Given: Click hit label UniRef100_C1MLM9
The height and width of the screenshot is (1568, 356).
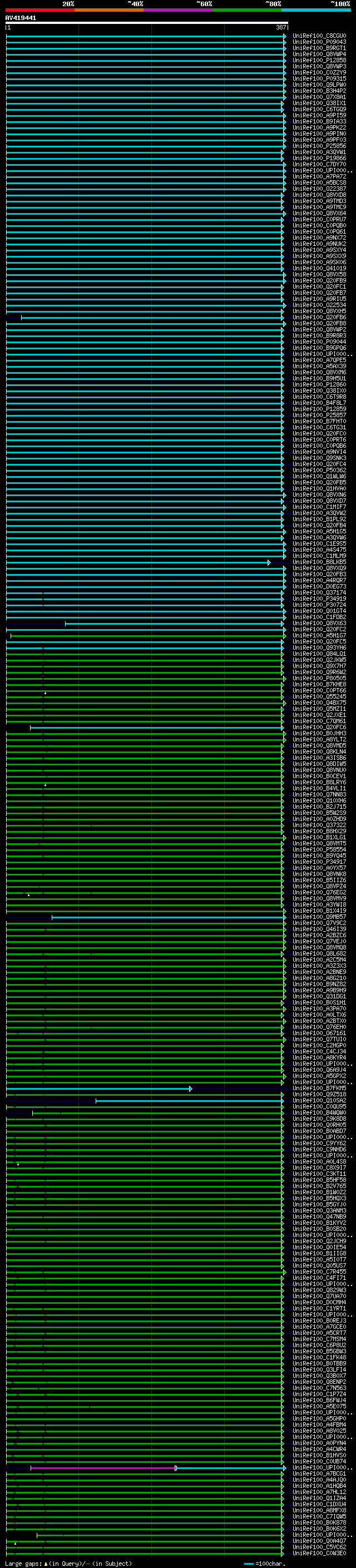Looking at the screenshot, I should pos(319,556).
